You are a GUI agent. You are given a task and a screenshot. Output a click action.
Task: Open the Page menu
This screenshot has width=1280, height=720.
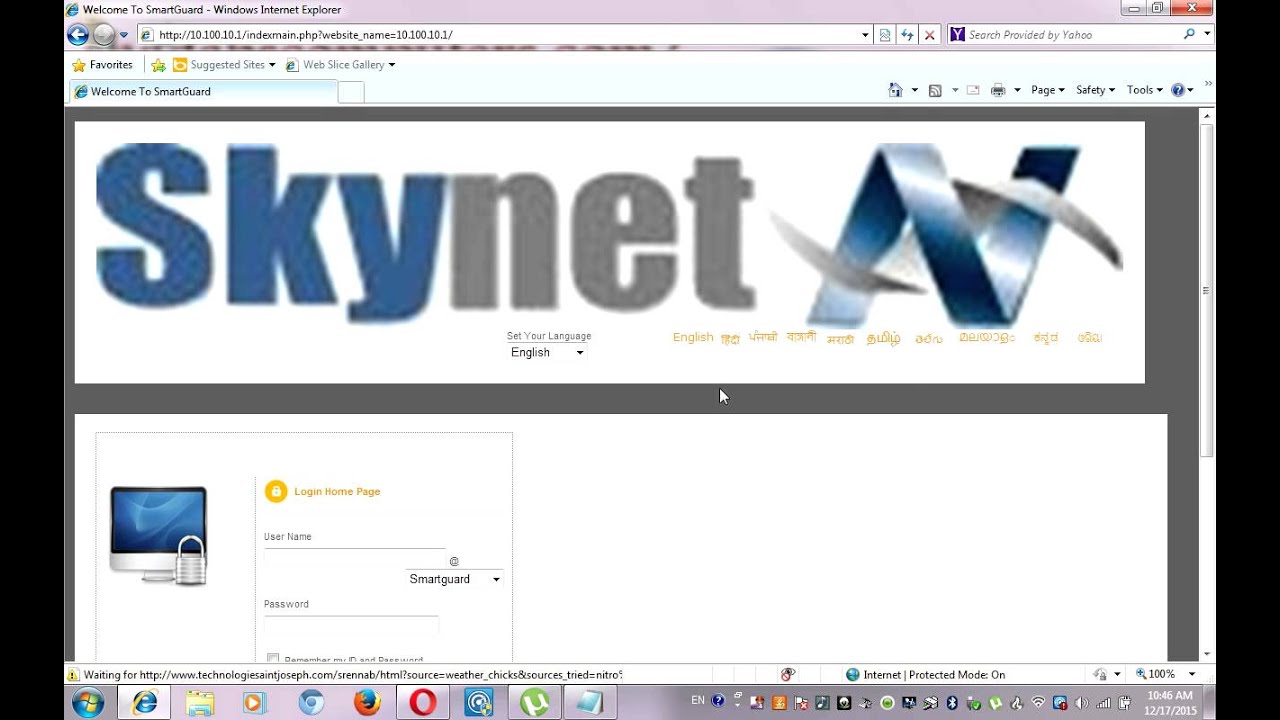tap(1047, 90)
